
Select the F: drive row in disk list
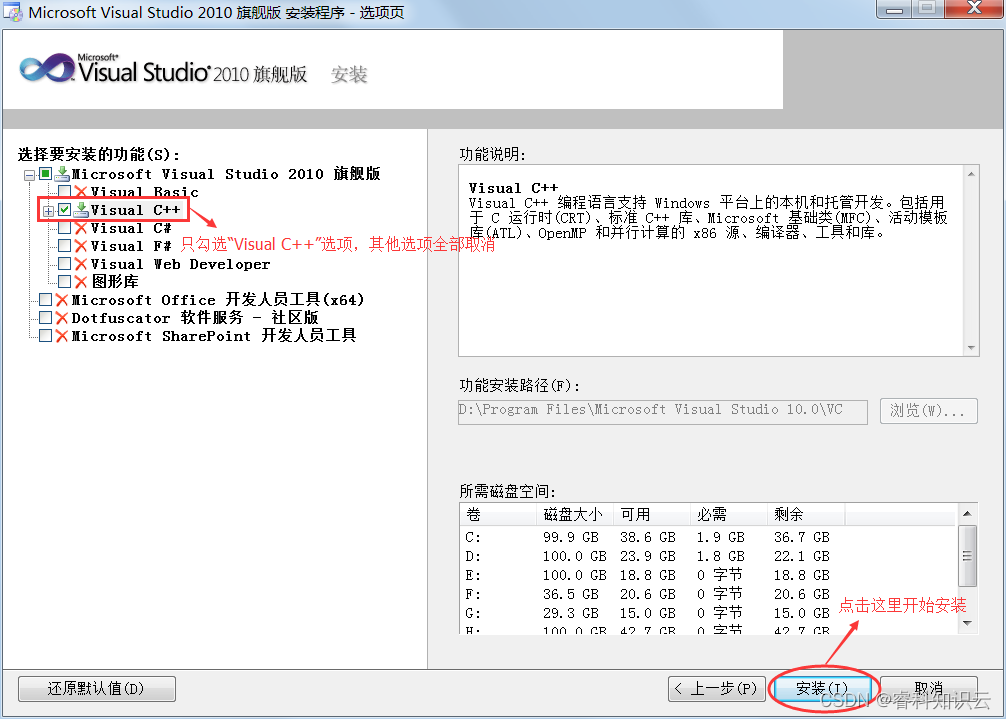[x=709, y=594]
